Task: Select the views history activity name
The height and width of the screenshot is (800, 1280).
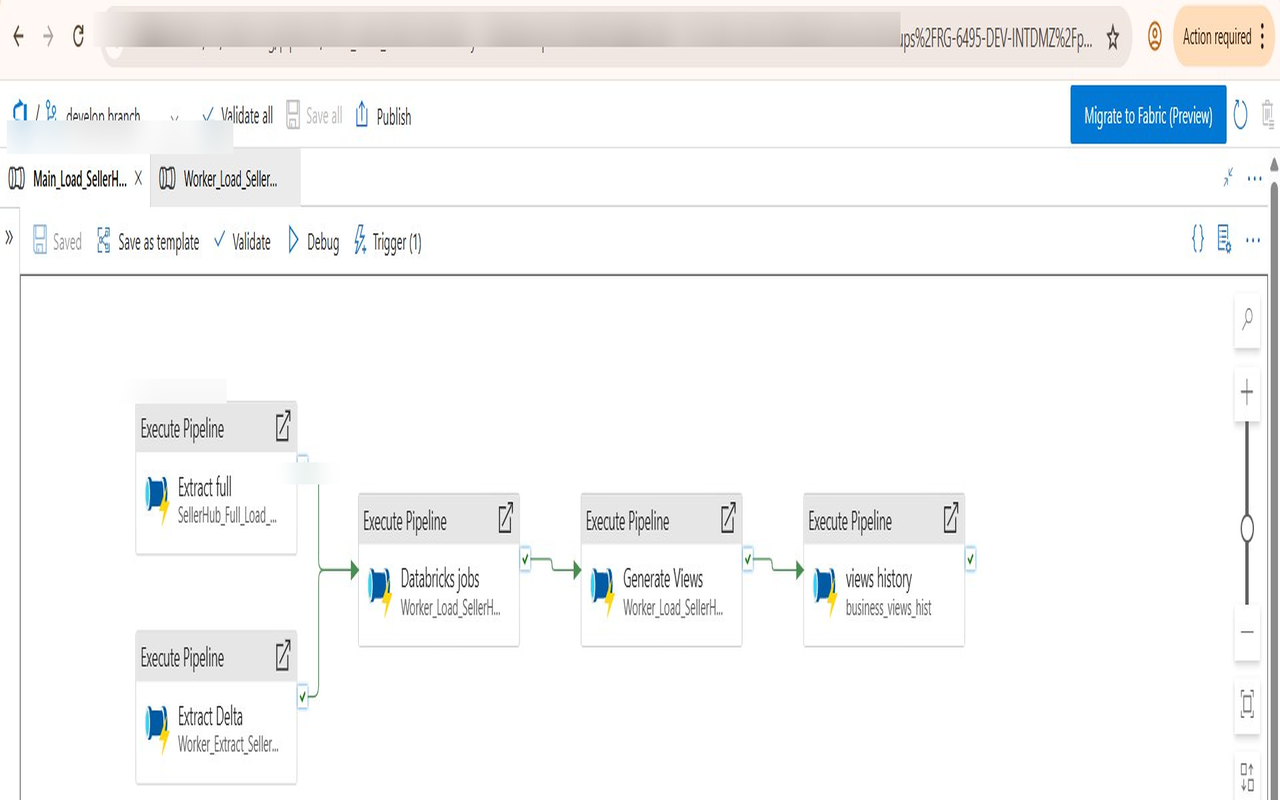Action: (879, 579)
